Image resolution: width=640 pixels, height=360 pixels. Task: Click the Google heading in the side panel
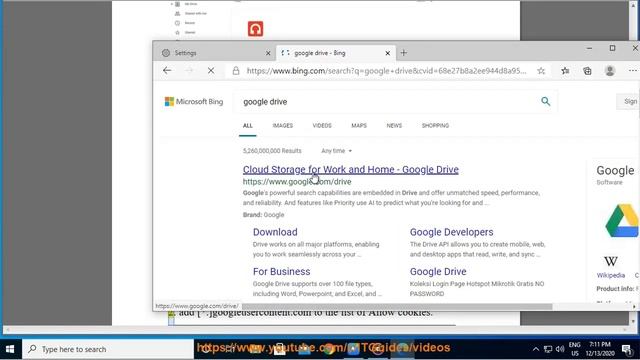tap(616, 171)
